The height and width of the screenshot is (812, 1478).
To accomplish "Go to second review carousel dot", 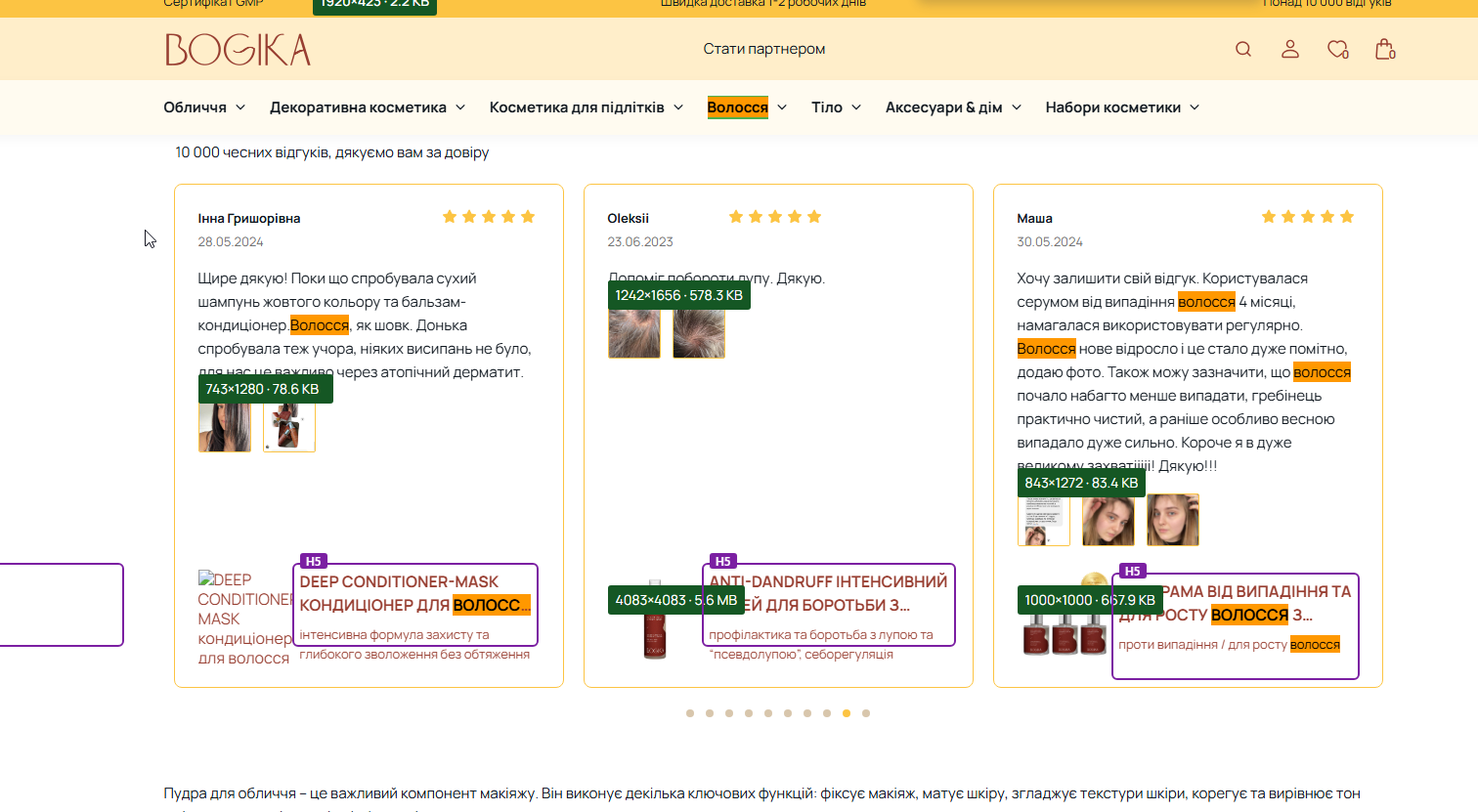I will click(x=710, y=713).
